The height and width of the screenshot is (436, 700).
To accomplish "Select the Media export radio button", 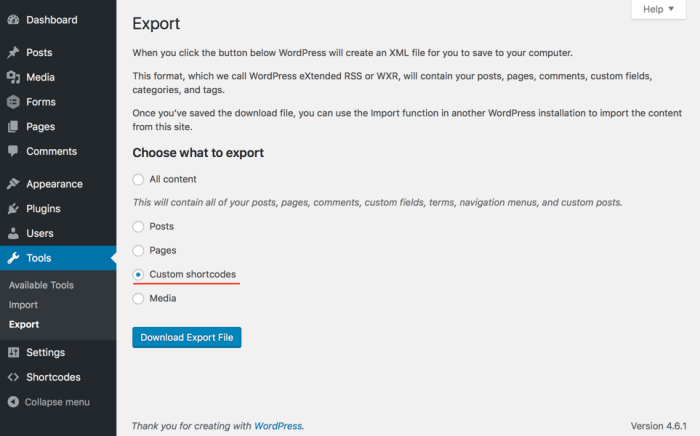I will [138, 299].
